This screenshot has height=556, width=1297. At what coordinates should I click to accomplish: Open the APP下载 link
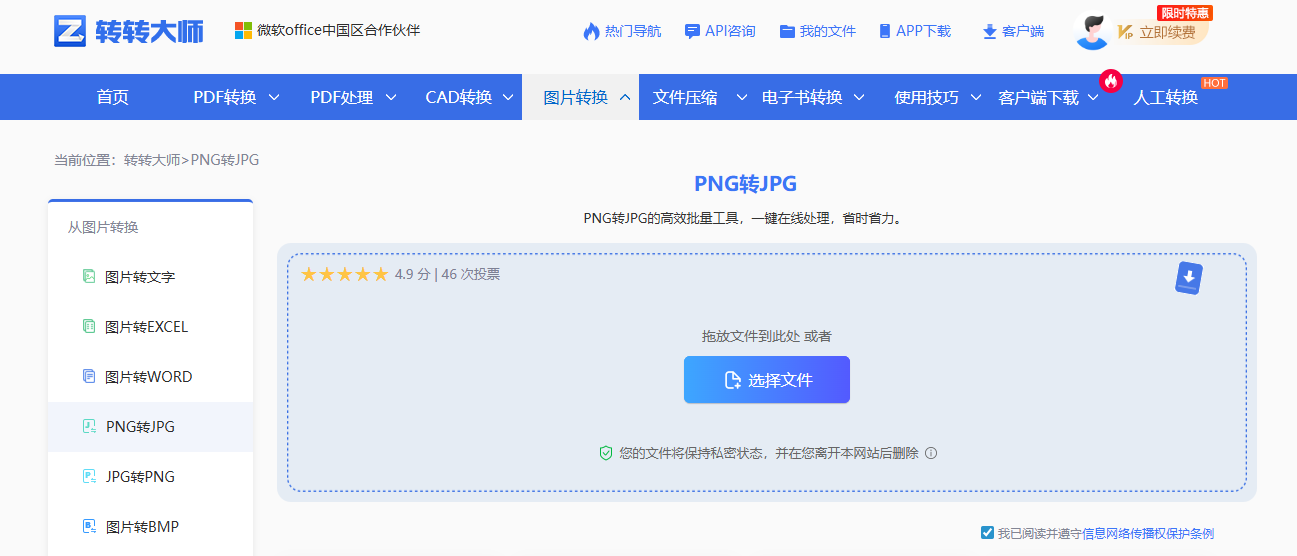pos(924,31)
